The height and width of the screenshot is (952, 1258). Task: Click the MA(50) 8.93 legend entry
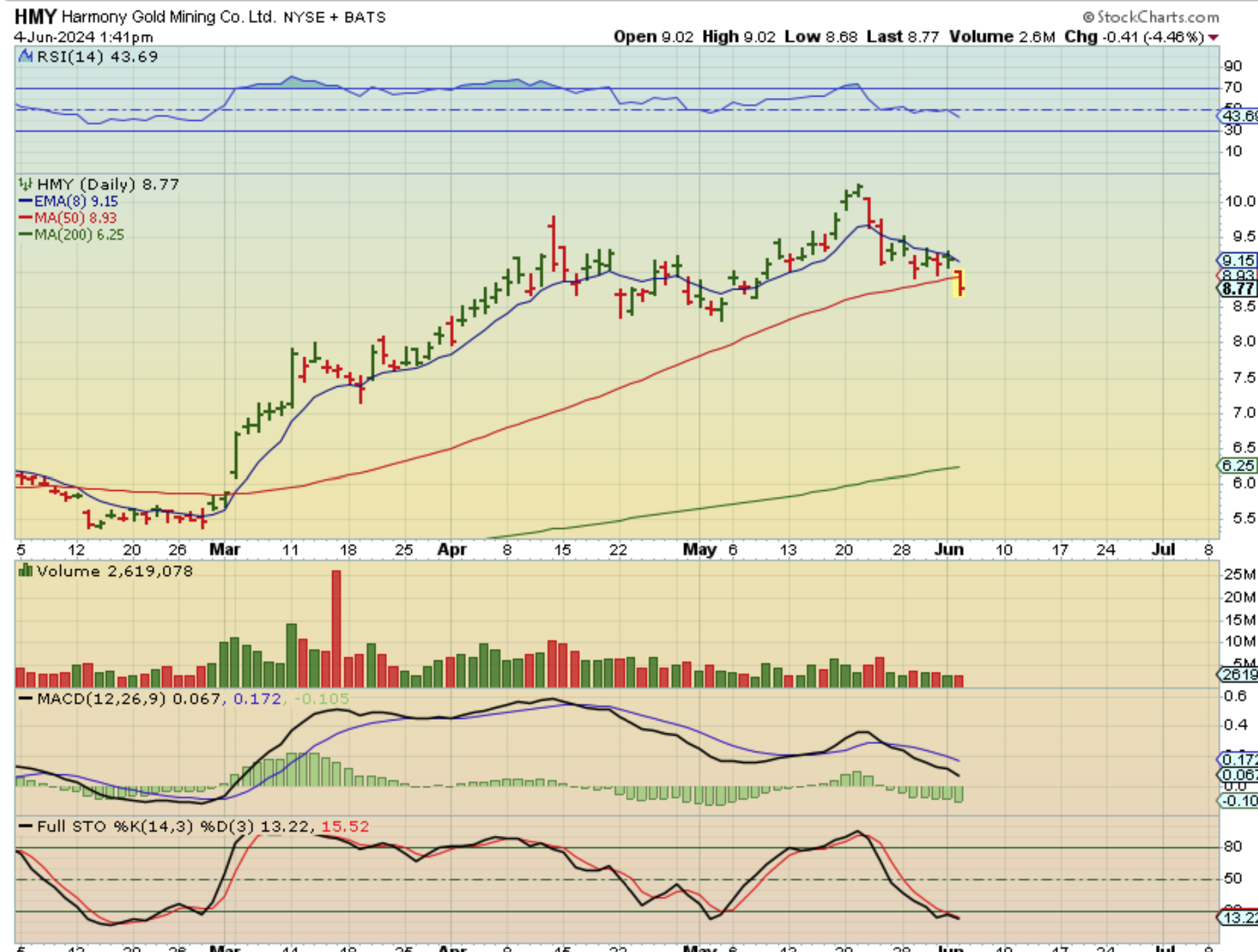[x=76, y=218]
